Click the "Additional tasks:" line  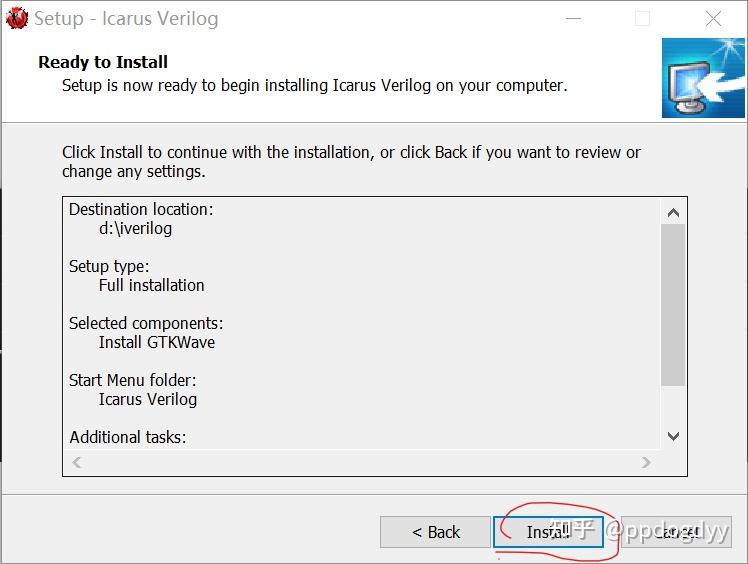tap(128, 437)
